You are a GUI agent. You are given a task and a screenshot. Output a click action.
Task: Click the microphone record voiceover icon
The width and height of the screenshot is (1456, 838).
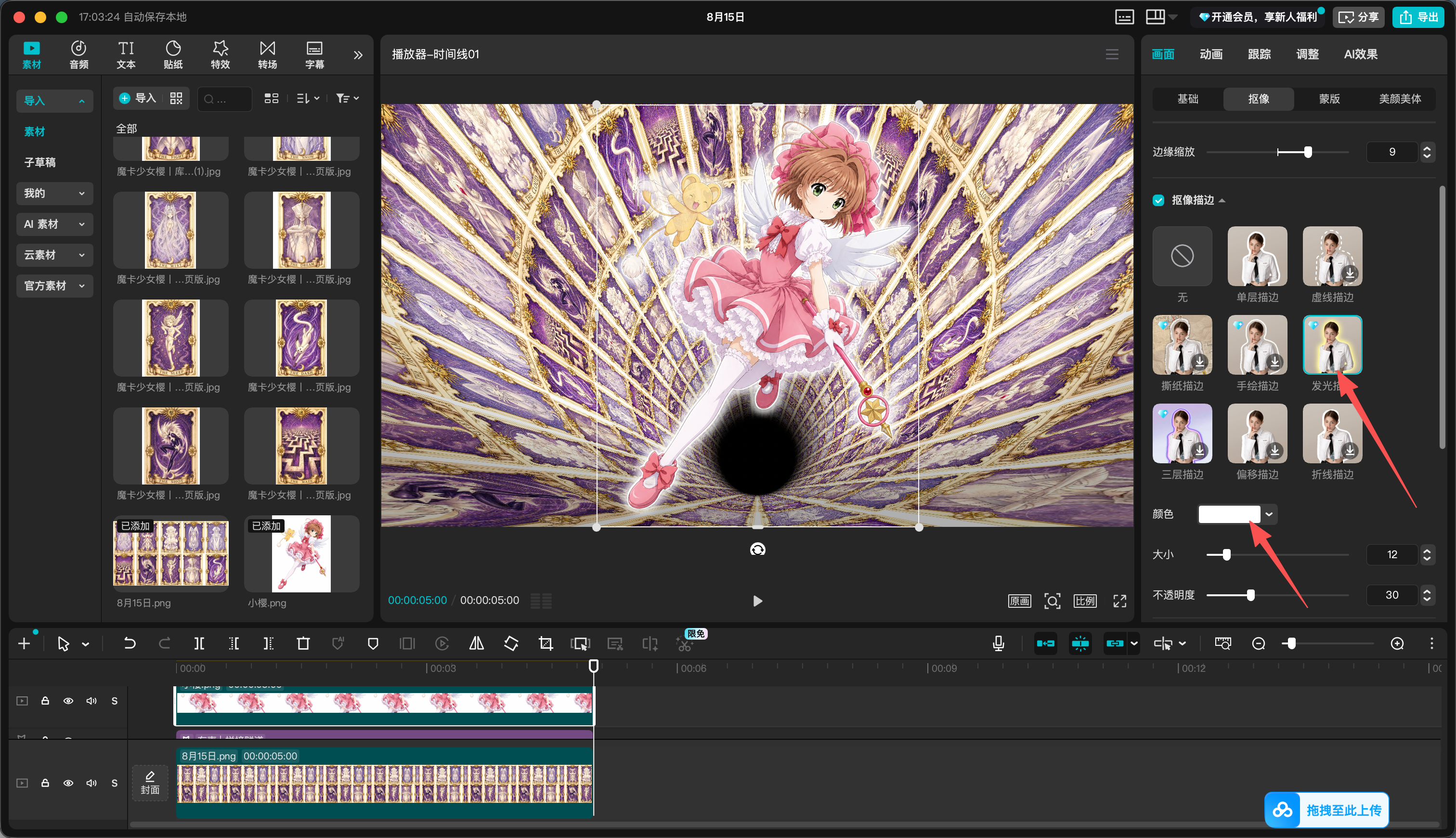pyautogui.click(x=999, y=643)
